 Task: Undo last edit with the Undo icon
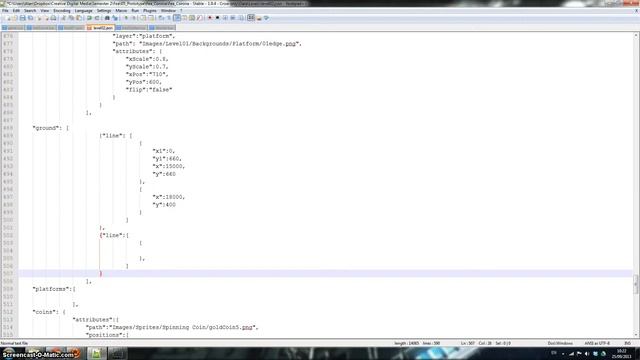point(89,18)
